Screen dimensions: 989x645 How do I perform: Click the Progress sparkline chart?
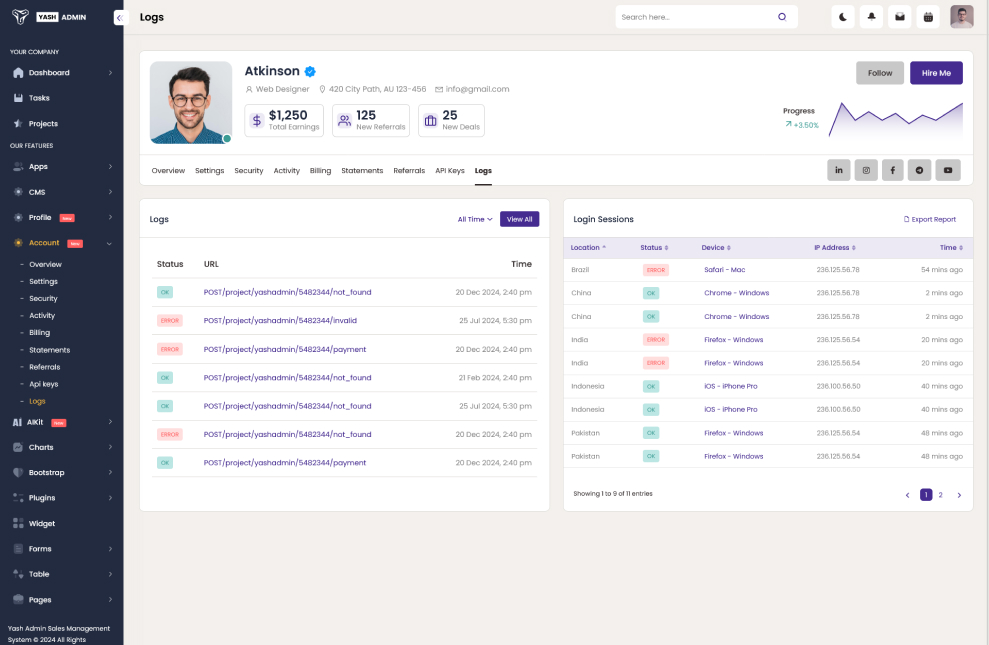896,119
